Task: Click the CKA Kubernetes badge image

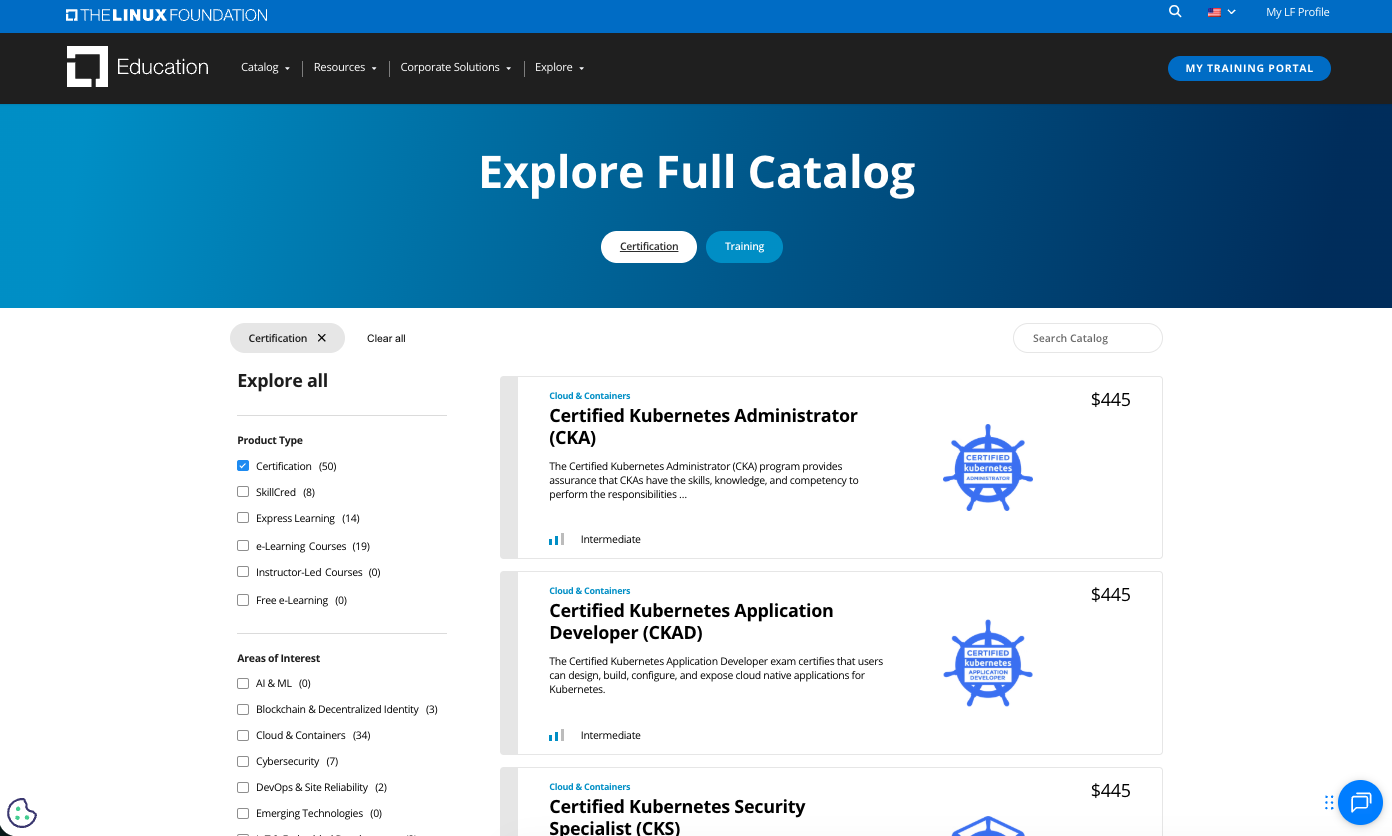Action: click(988, 468)
